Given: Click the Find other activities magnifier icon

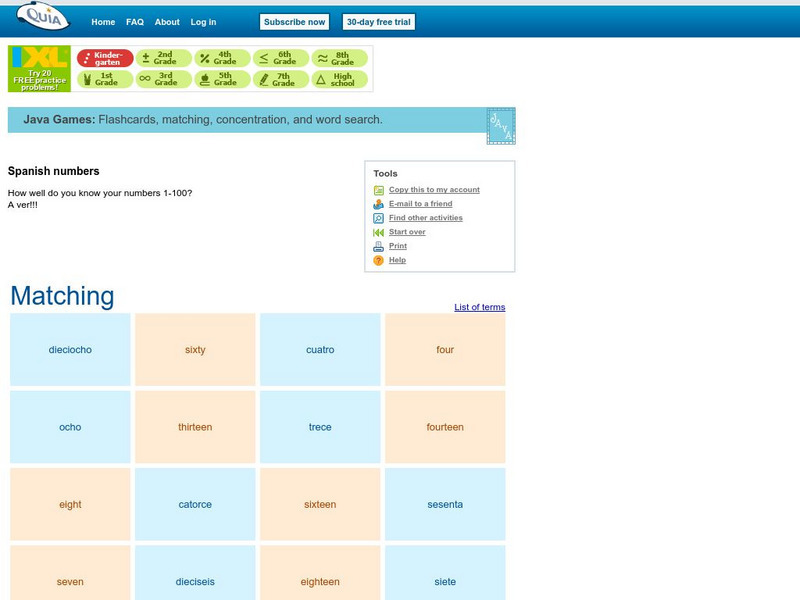Looking at the screenshot, I should click(378, 218).
